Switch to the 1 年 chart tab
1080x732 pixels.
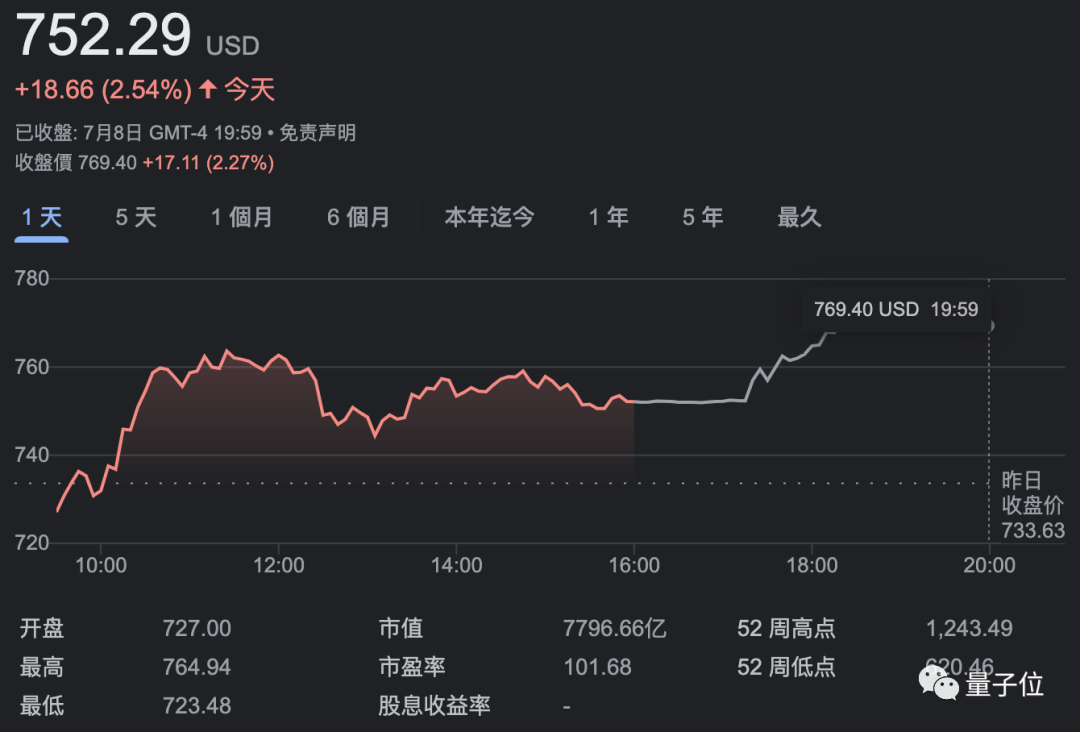(608, 217)
